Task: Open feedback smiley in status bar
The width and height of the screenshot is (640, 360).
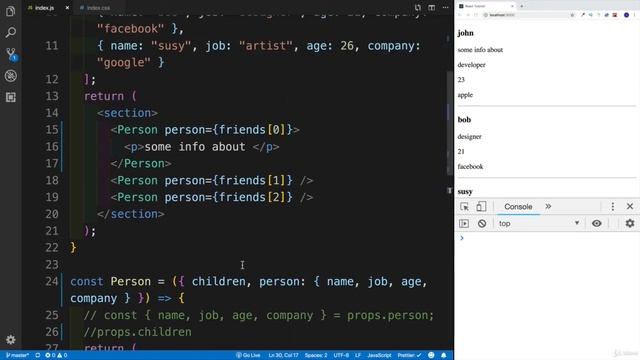Action: coord(431,355)
